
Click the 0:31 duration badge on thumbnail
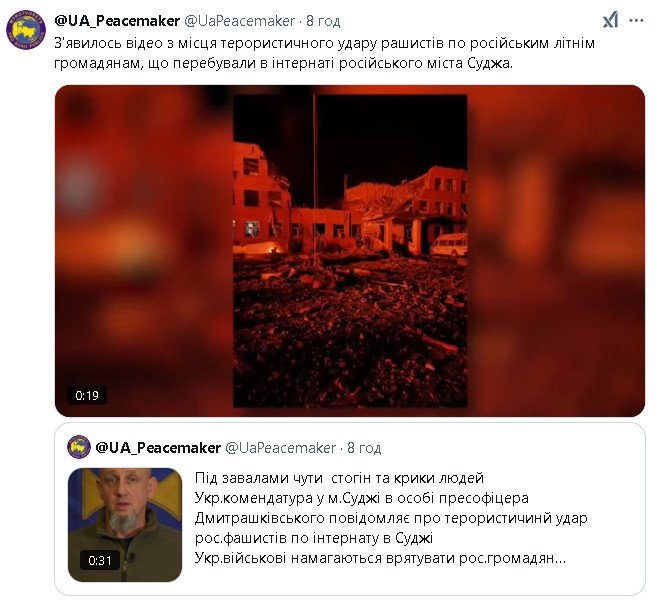[100, 560]
